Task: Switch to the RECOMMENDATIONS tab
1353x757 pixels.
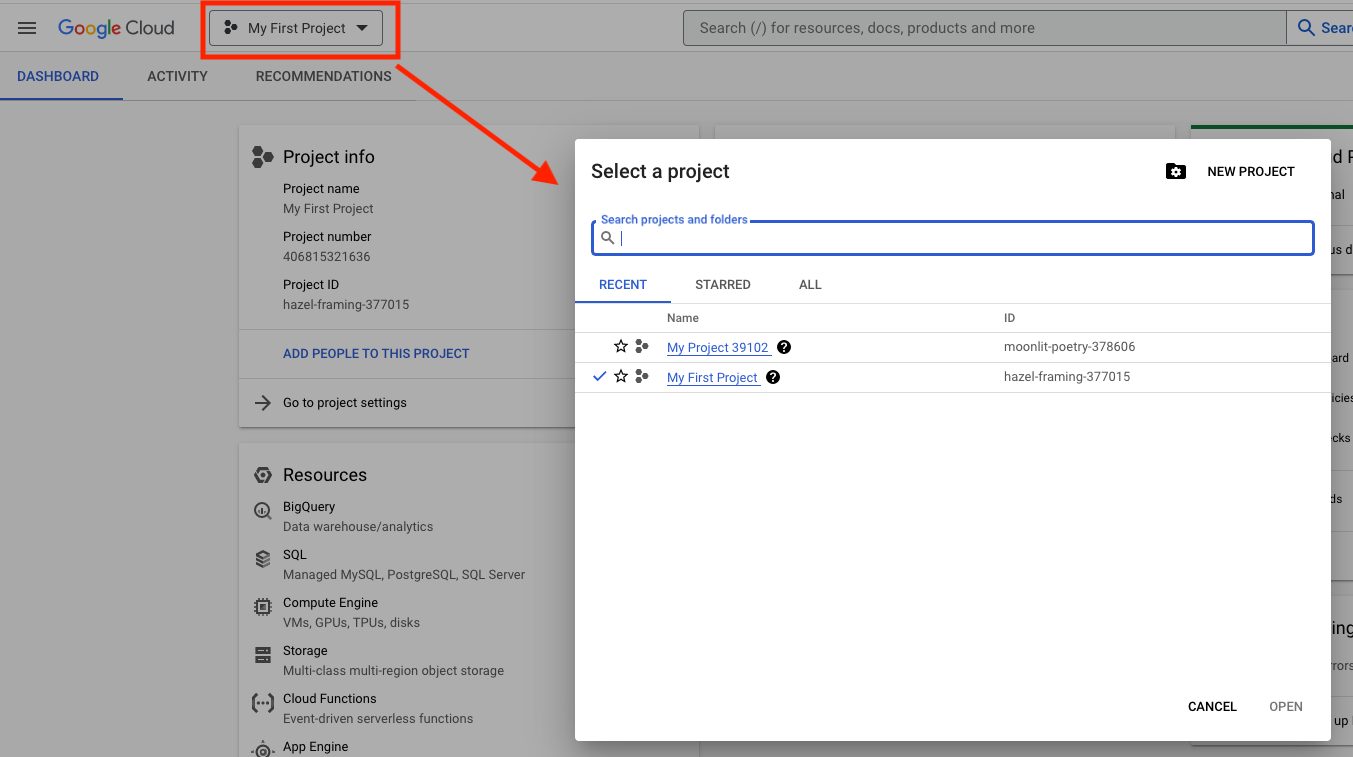Action: tap(323, 76)
